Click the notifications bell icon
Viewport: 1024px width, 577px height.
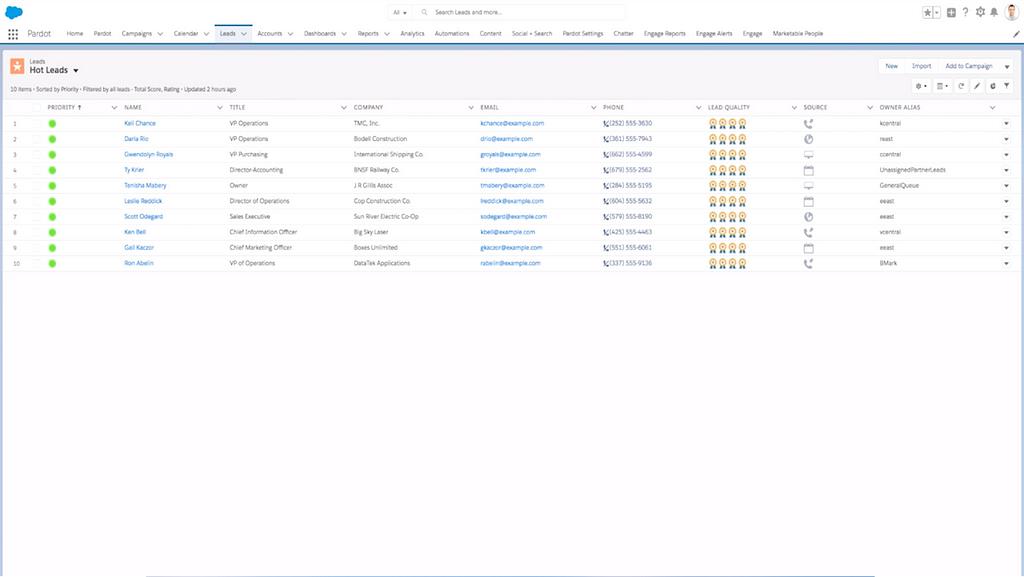(994, 12)
